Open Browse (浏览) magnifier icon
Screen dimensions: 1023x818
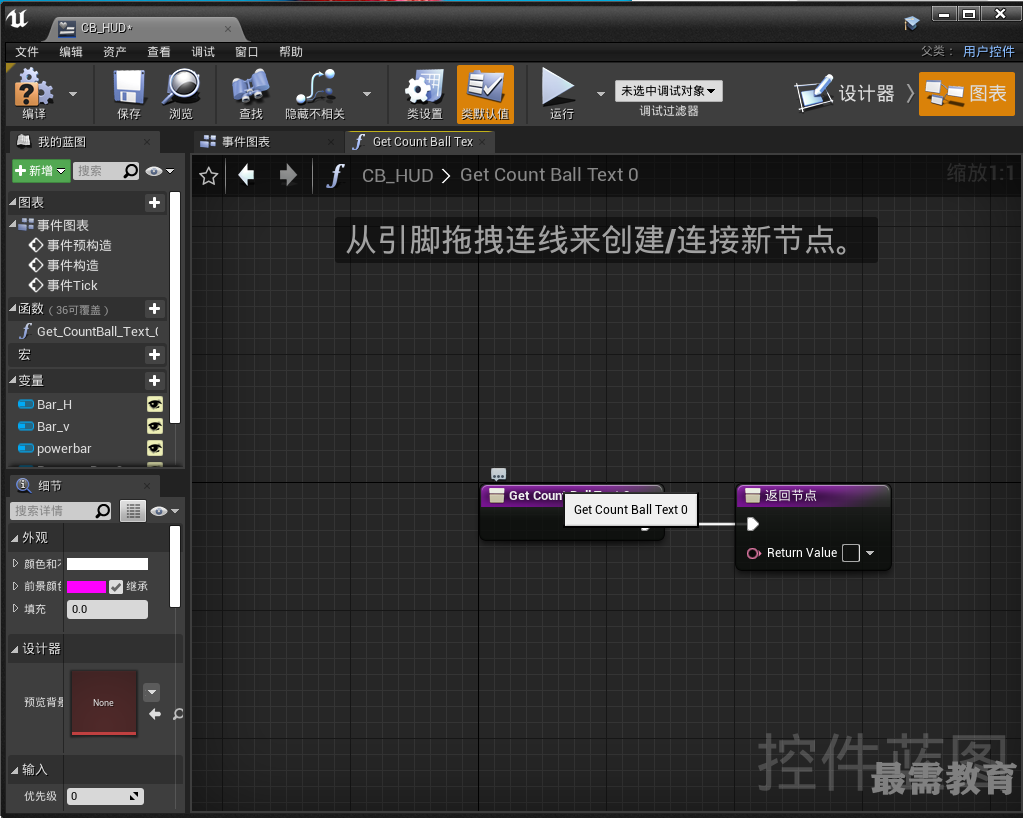tap(181, 93)
